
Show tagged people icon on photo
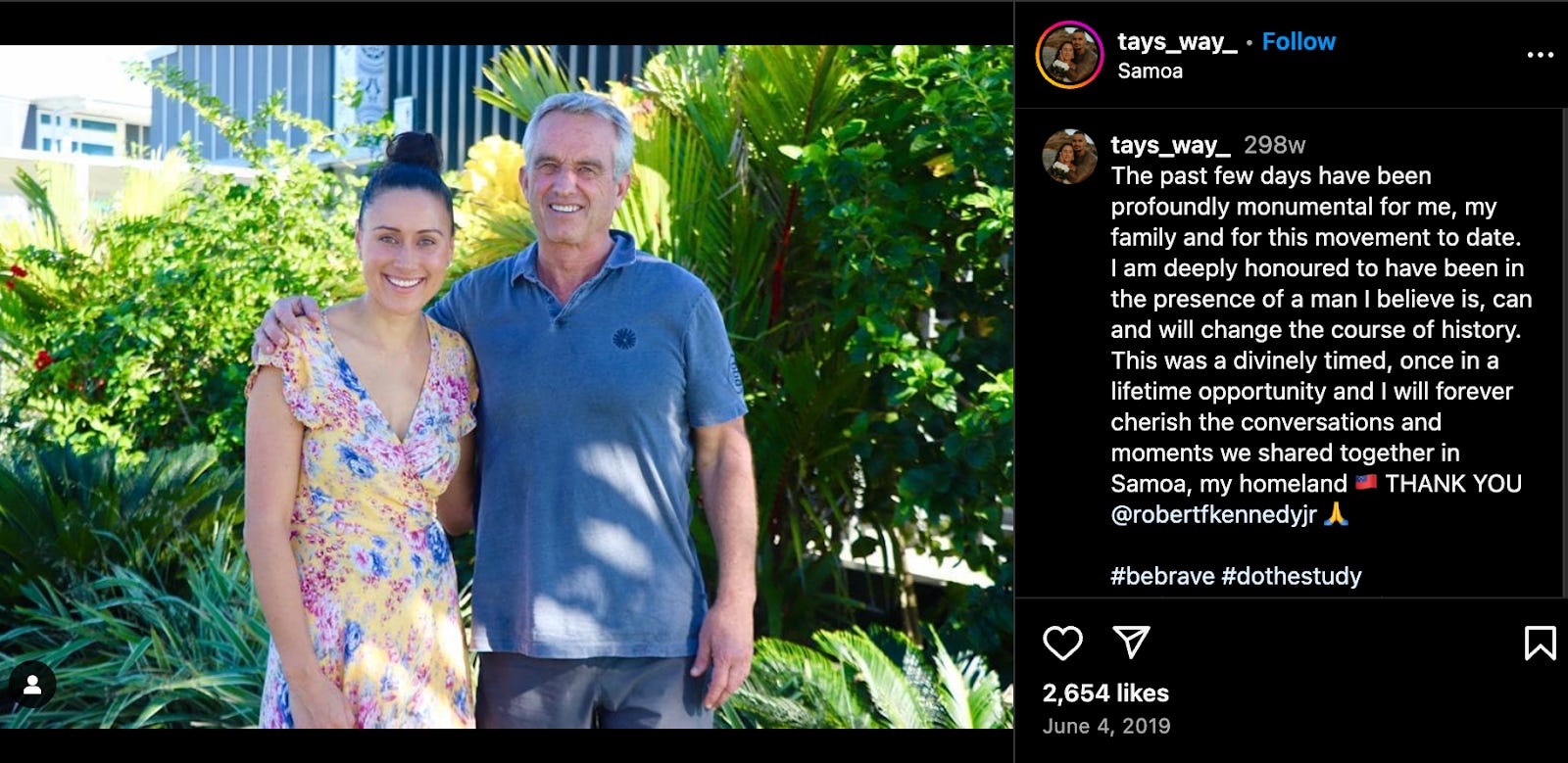coord(31,686)
